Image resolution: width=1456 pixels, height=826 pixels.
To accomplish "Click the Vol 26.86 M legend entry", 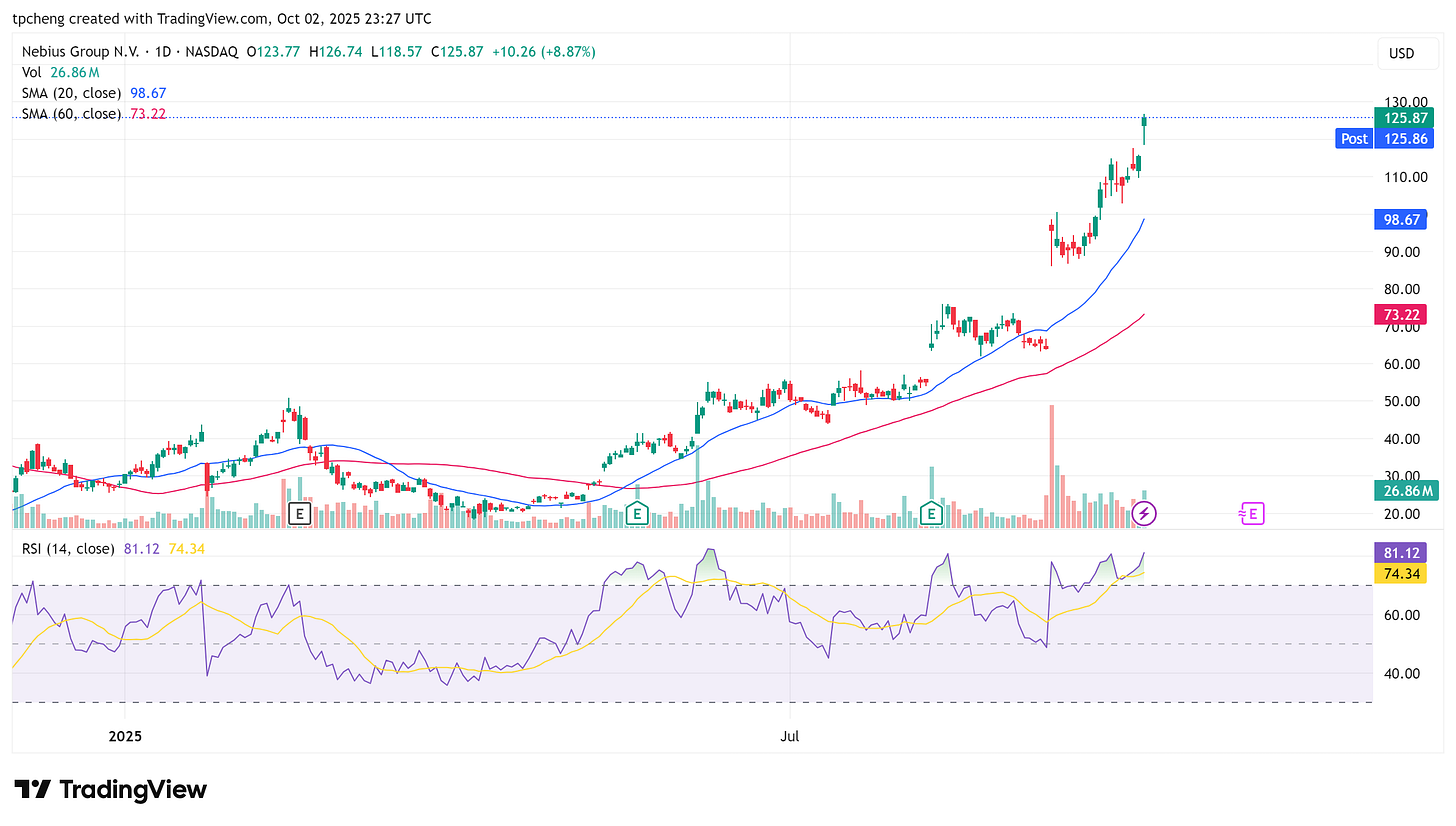I will click(61, 72).
